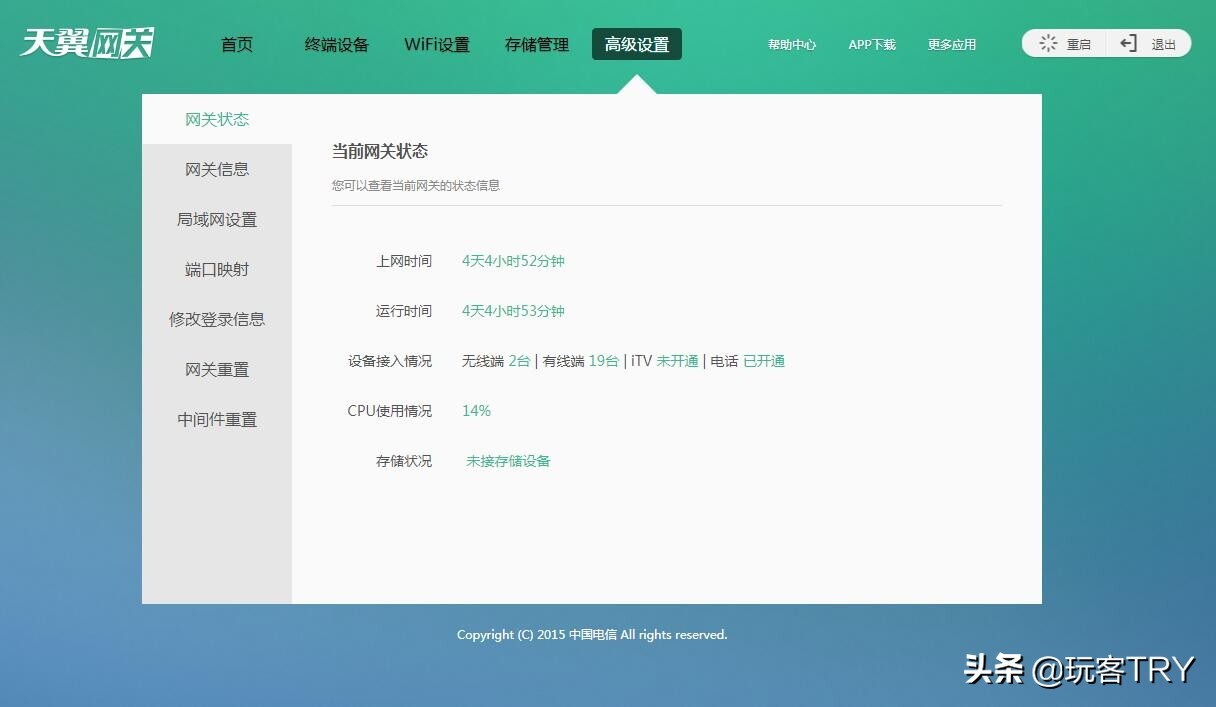Select 中间件重置 middleware reset option

(x=216, y=418)
